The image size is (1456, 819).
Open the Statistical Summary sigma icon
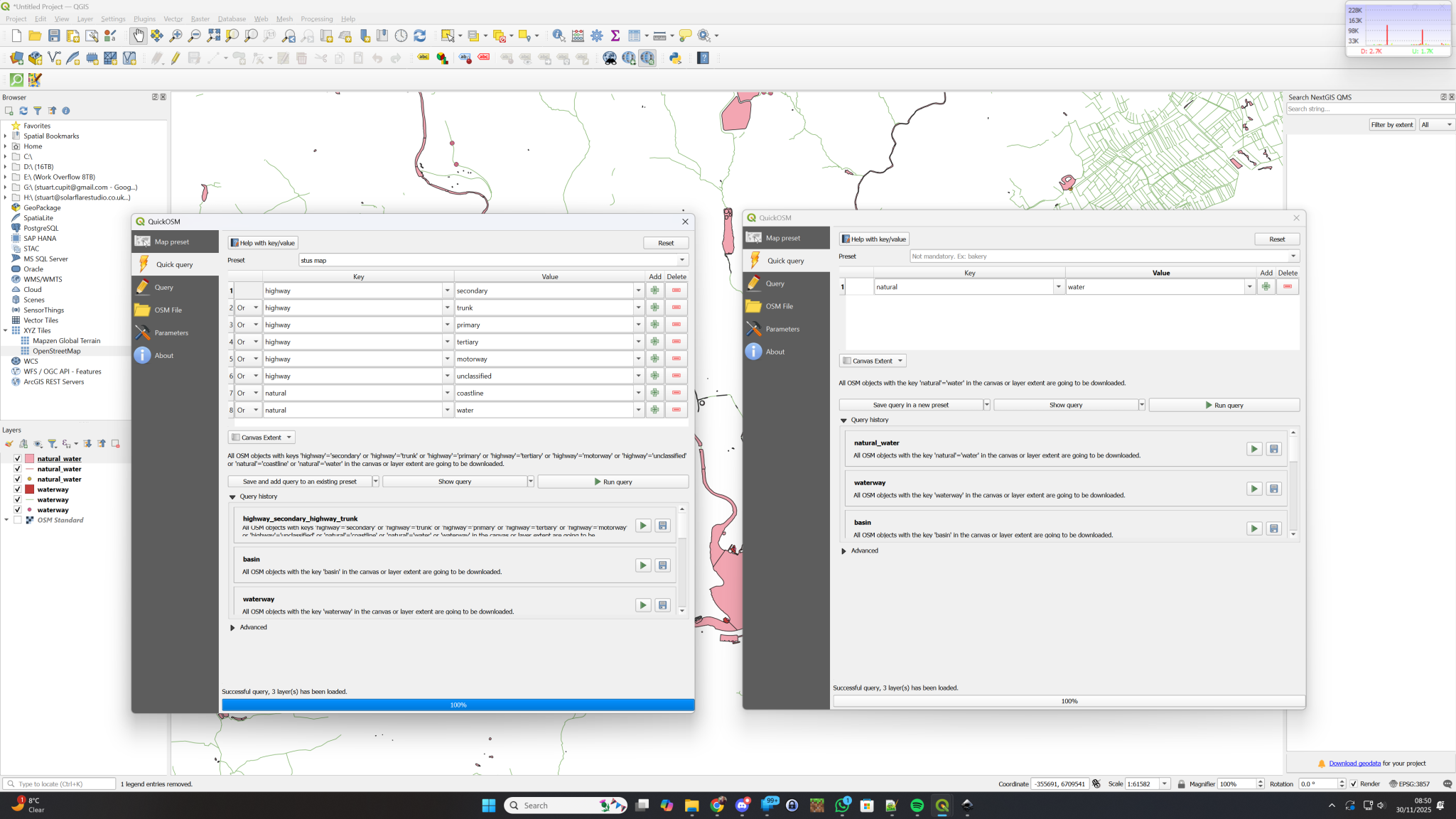tap(615, 36)
